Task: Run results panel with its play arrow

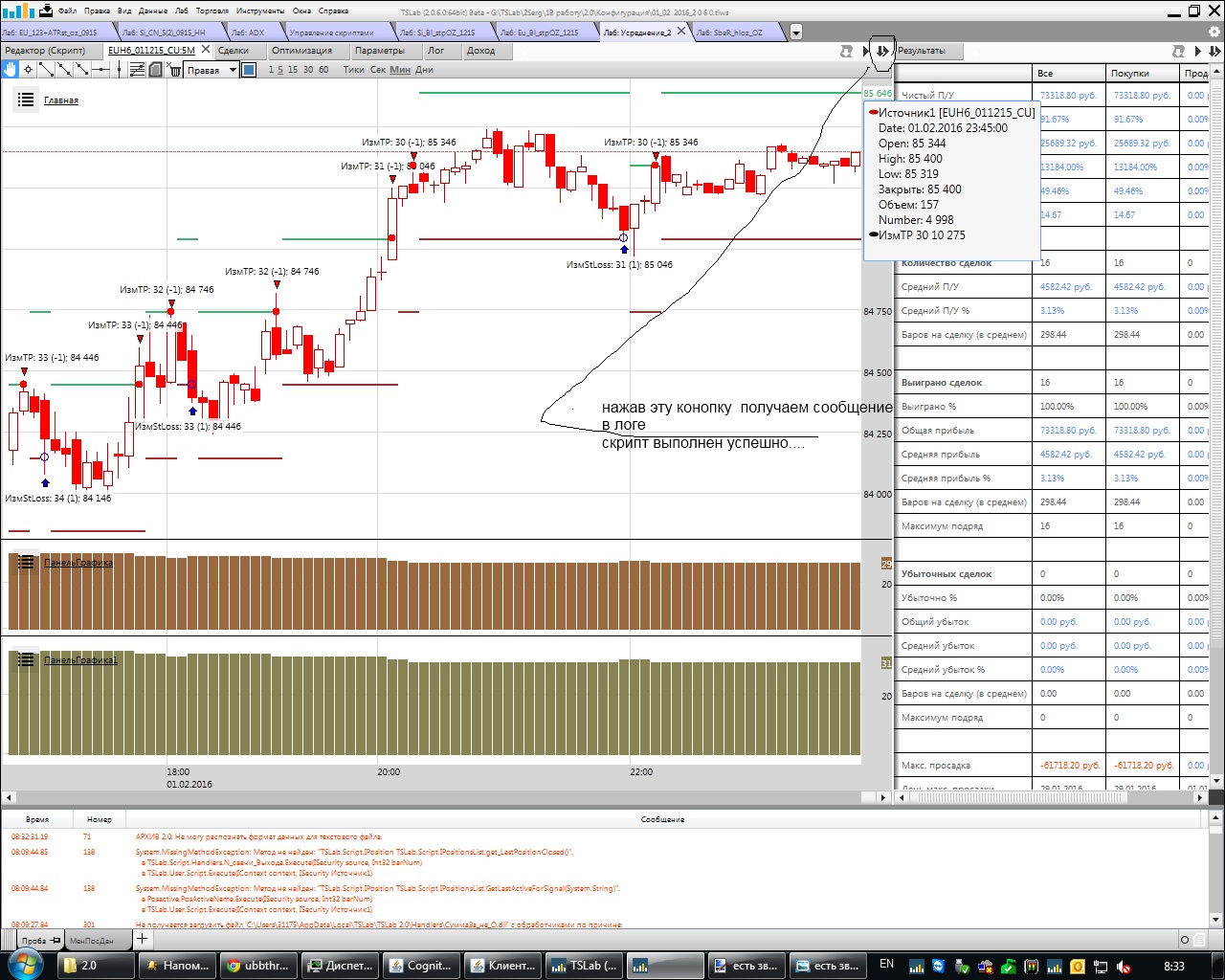Action: 1197,51
